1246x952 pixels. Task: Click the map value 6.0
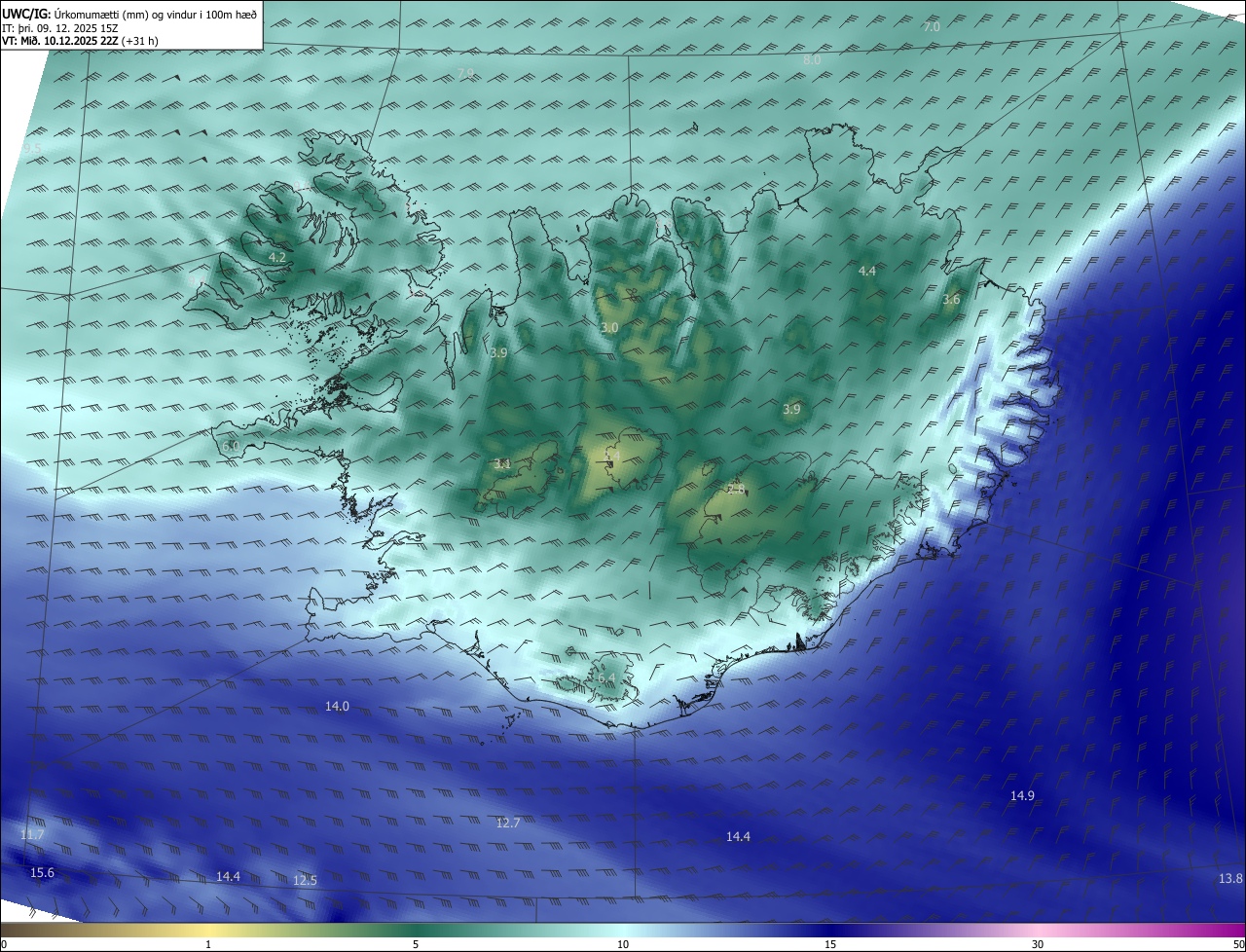click(x=231, y=446)
